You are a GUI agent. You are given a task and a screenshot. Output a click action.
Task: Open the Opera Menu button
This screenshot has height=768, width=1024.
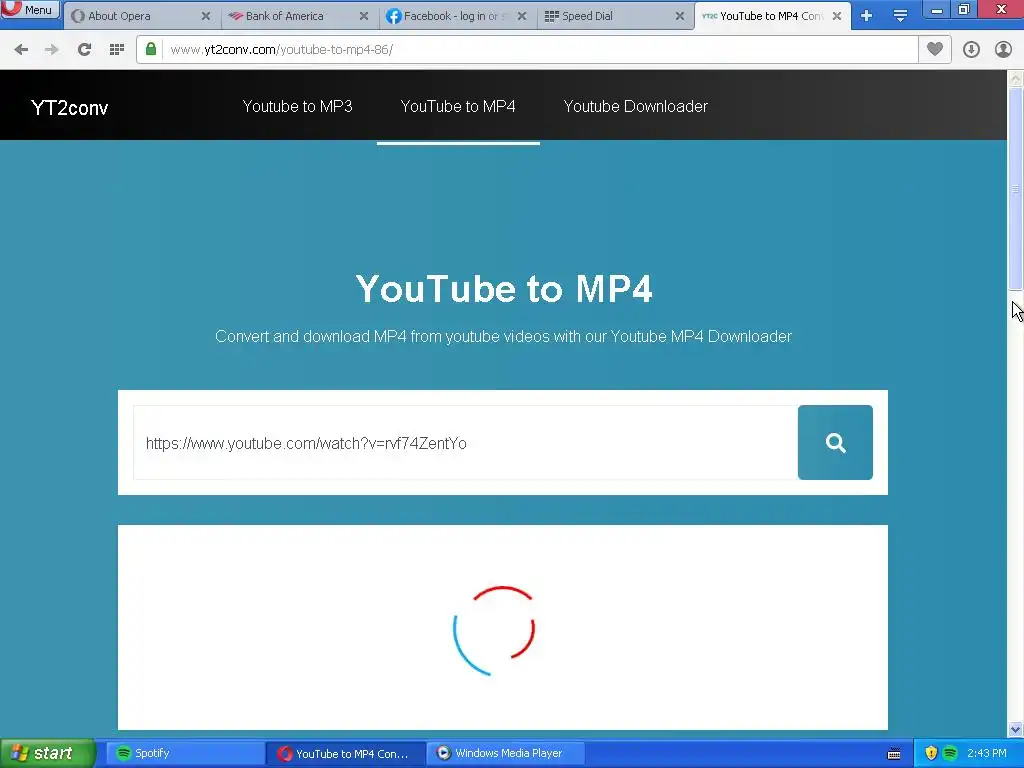(30, 10)
